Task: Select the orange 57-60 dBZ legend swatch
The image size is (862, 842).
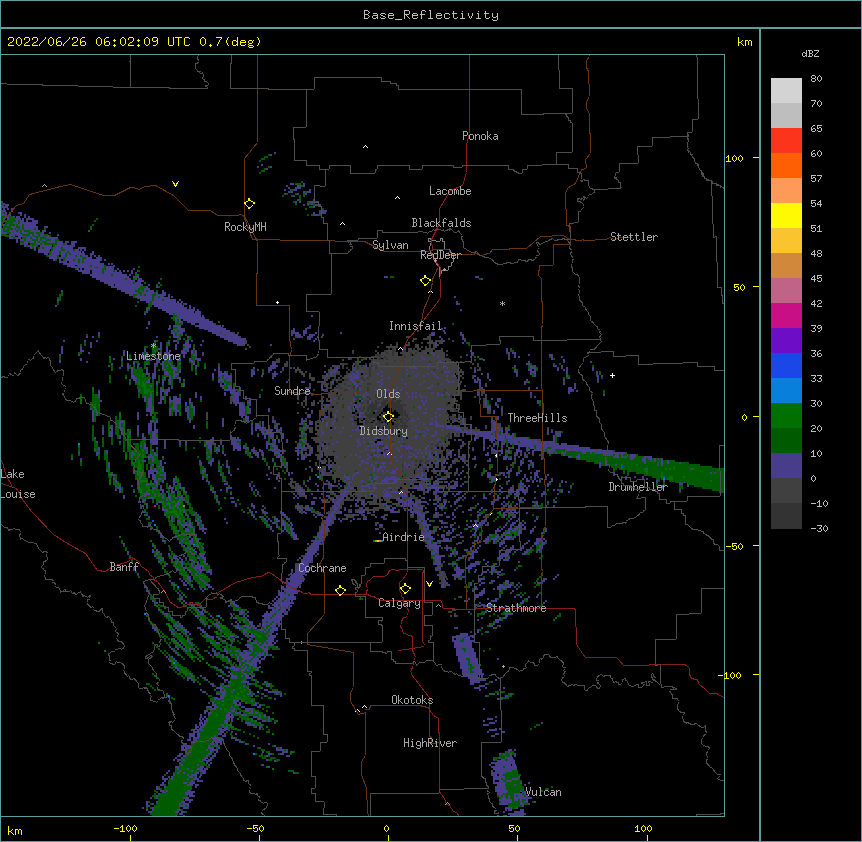Action: click(x=786, y=166)
